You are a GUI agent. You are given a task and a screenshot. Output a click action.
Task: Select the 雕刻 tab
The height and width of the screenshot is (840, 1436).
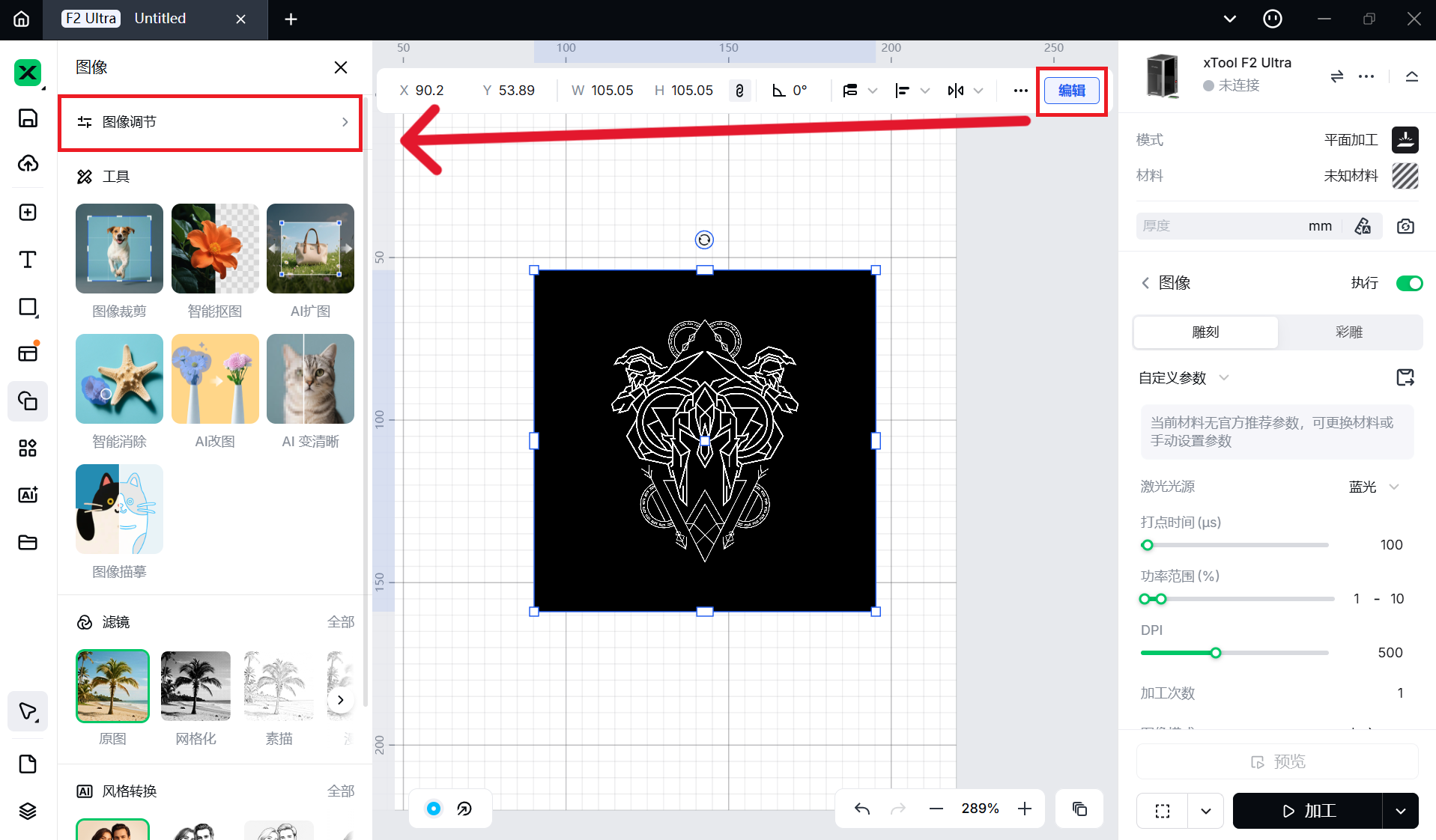[1205, 332]
